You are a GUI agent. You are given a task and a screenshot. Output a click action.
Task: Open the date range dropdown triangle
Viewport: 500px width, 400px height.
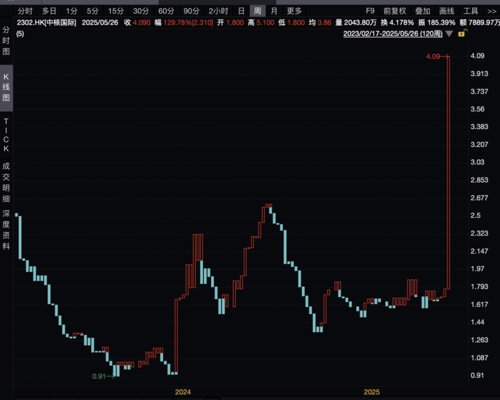(449, 34)
